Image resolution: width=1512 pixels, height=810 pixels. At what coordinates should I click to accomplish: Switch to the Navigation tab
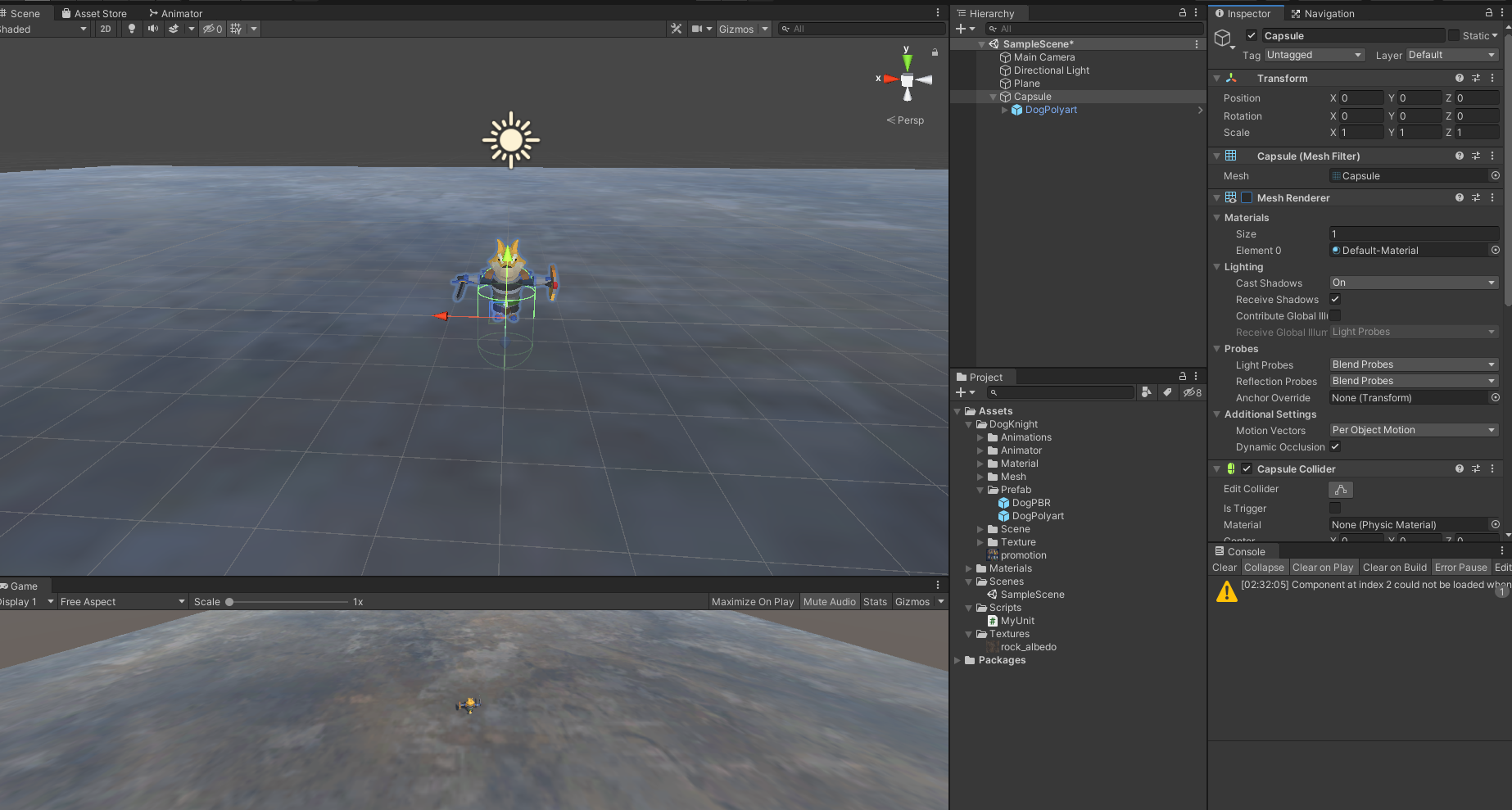[x=1323, y=13]
